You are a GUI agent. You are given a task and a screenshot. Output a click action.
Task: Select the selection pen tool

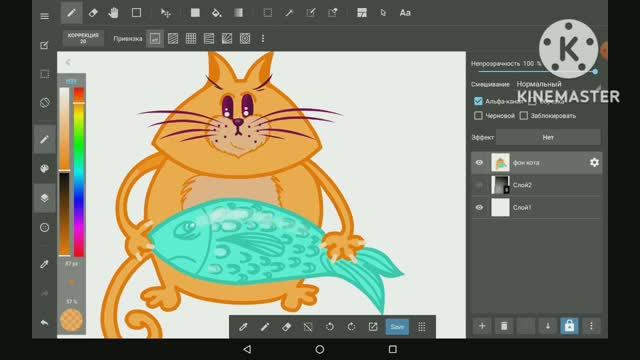[311, 13]
